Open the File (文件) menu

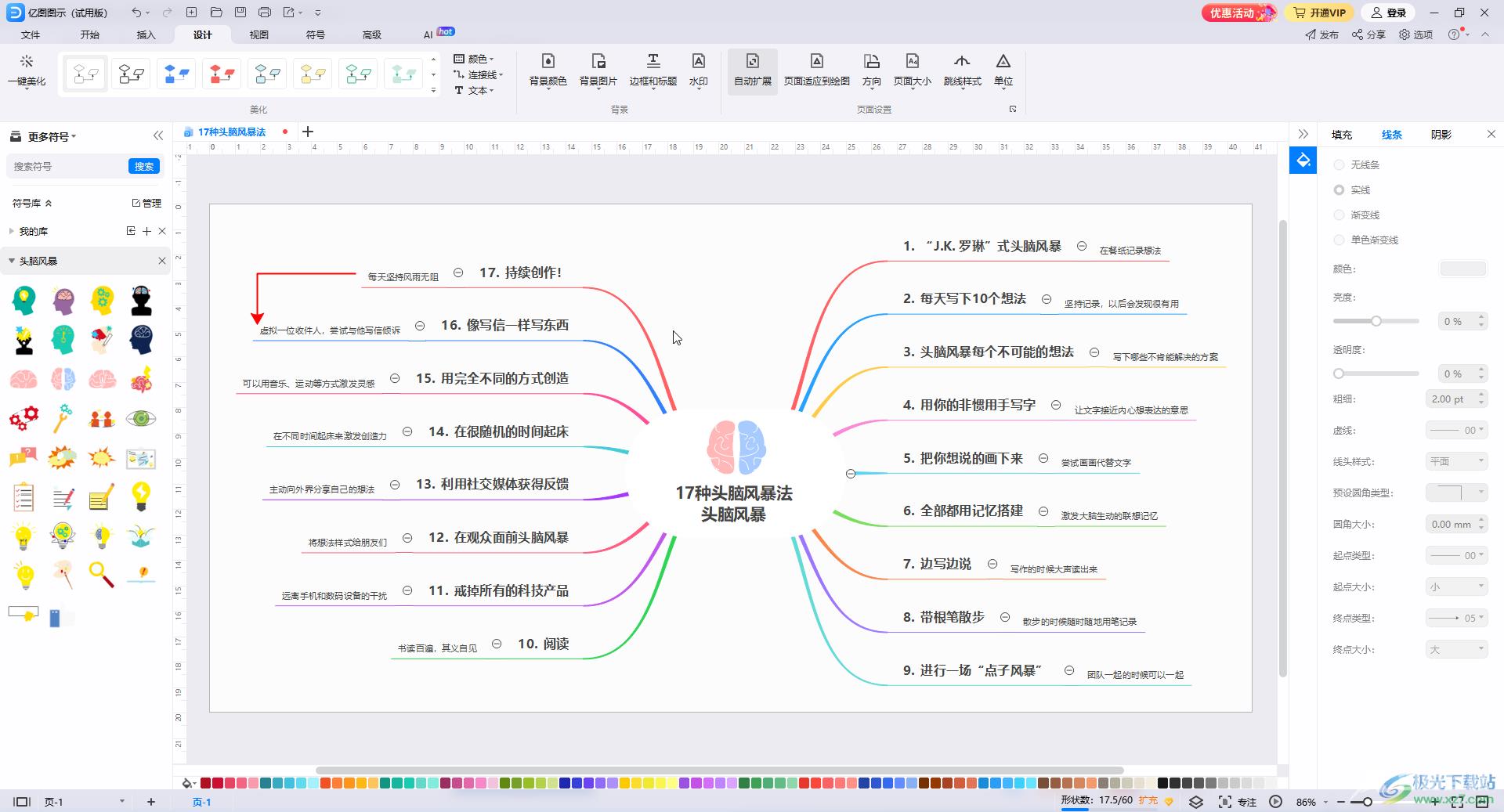coord(31,34)
